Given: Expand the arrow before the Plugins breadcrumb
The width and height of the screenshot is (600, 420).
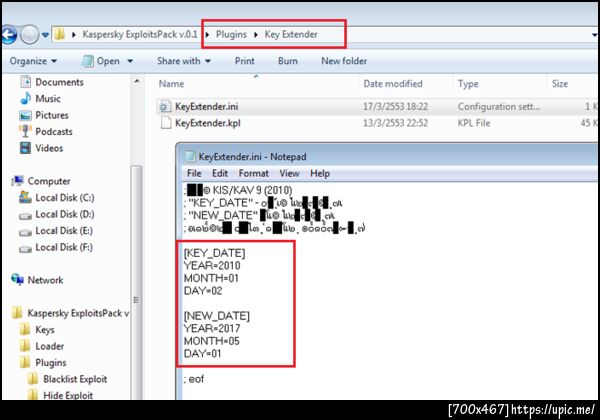Looking at the screenshot, I should click(207, 35).
